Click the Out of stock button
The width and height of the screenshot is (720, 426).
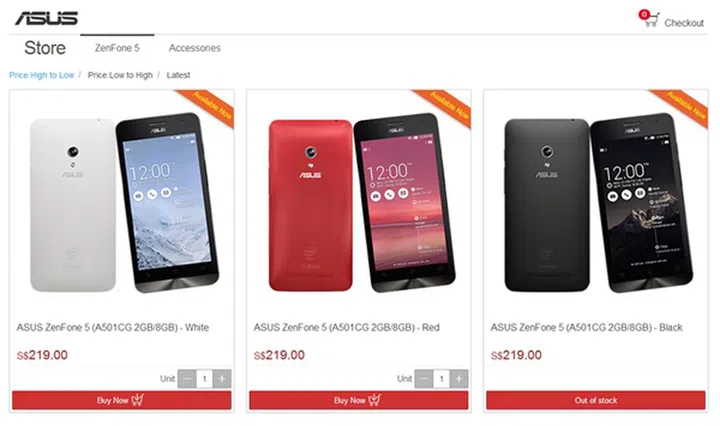pyautogui.click(x=596, y=400)
